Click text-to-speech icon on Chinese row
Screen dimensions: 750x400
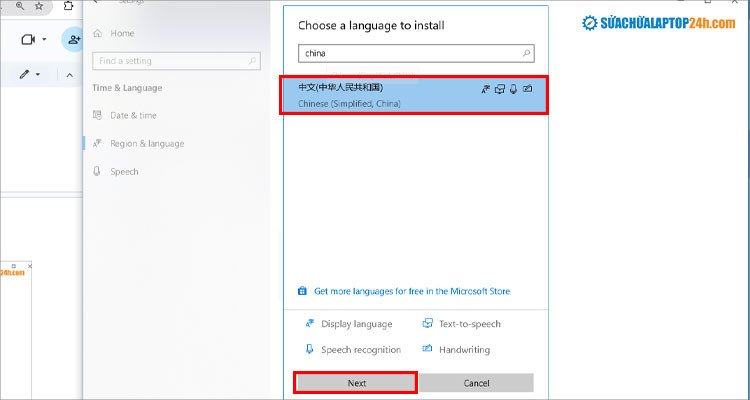[500, 89]
